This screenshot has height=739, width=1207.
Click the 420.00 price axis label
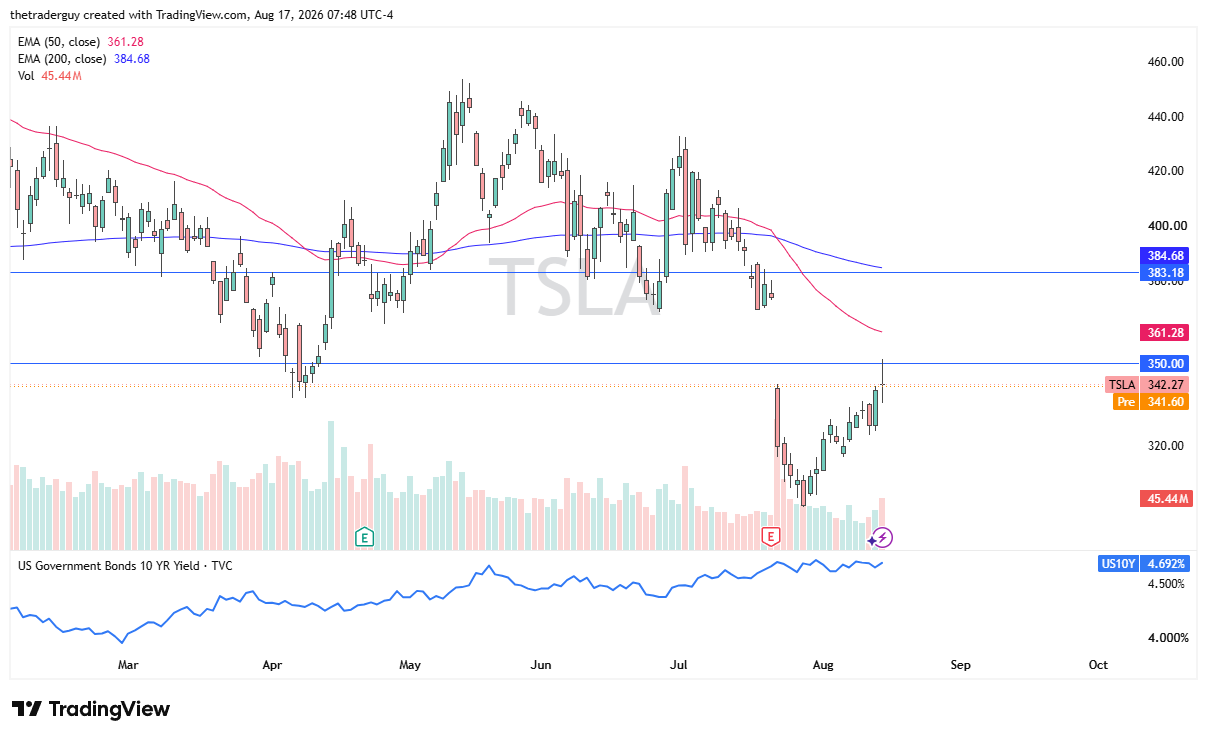1165,171
